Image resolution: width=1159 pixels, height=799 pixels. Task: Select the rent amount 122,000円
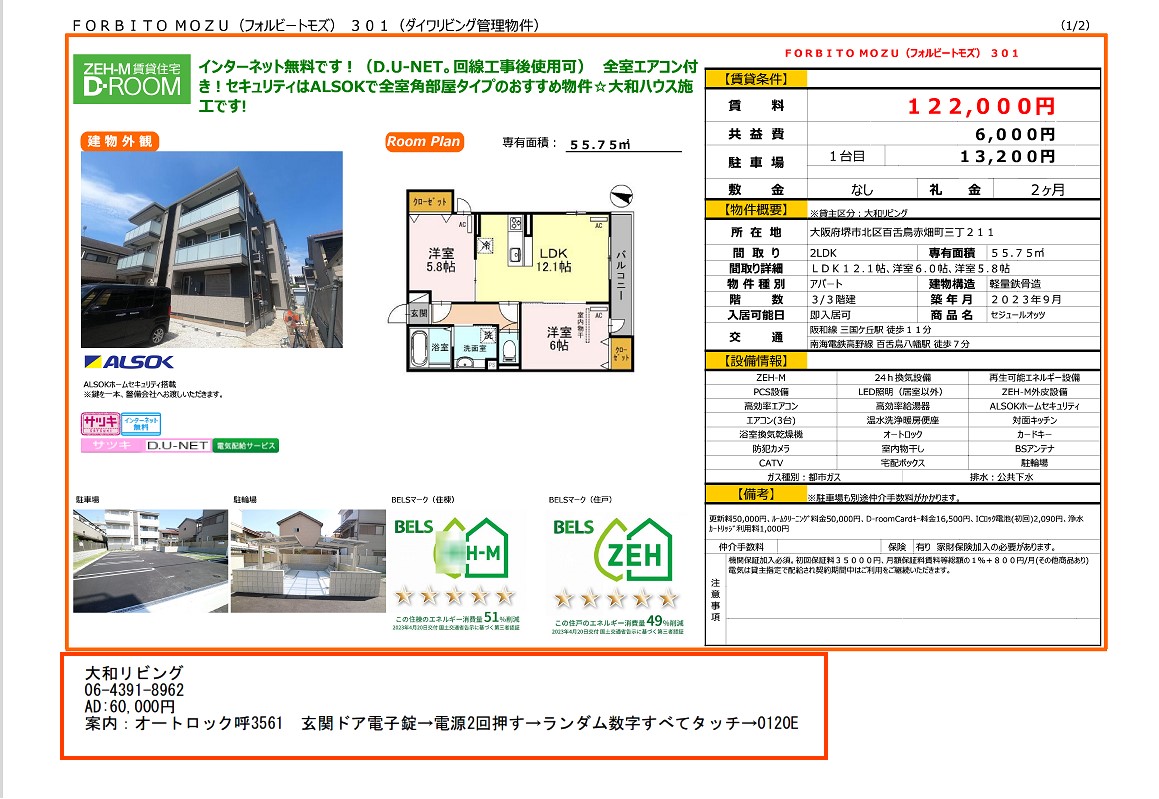[x=982, y=106]
